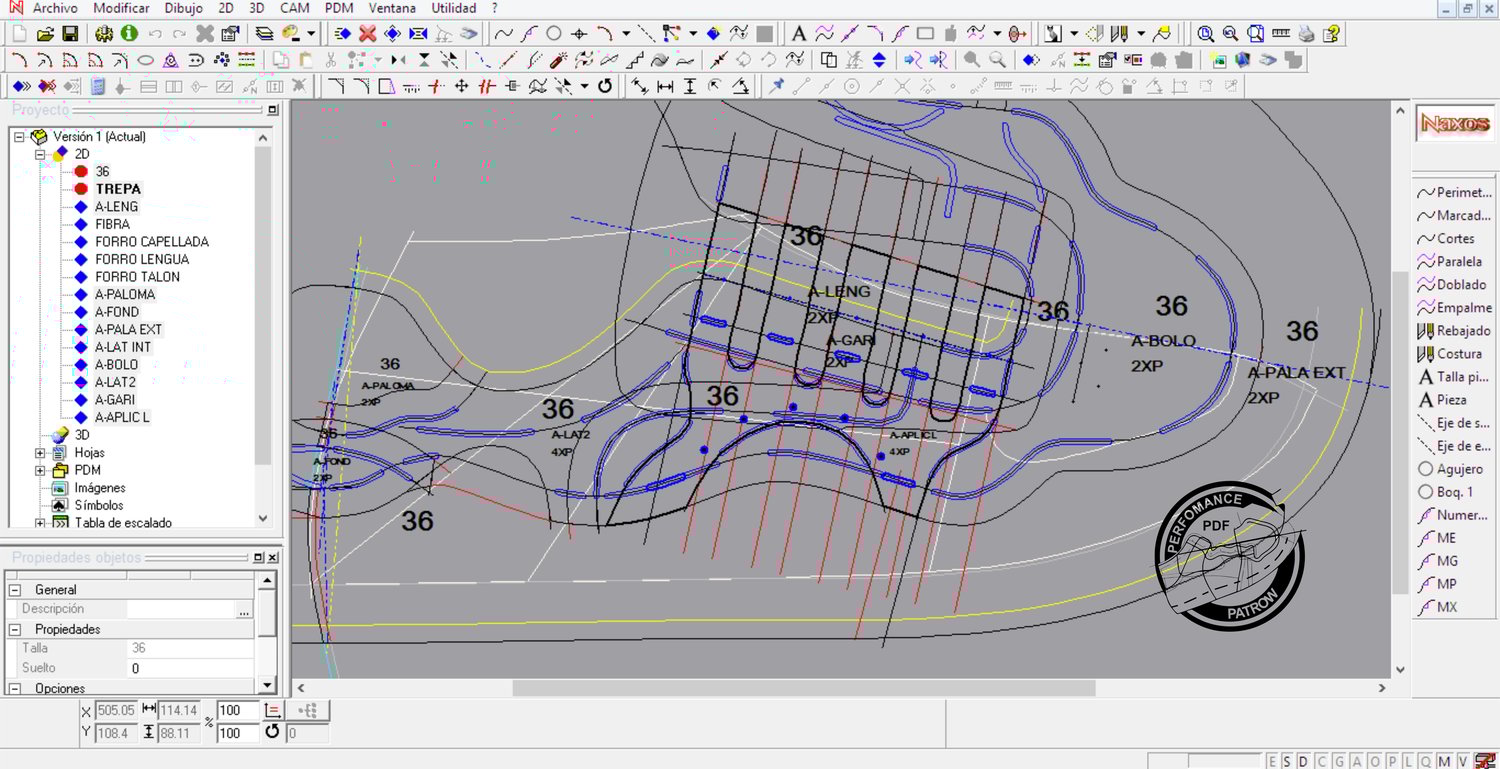Select the A-PALOMA piece in tree

125,294
